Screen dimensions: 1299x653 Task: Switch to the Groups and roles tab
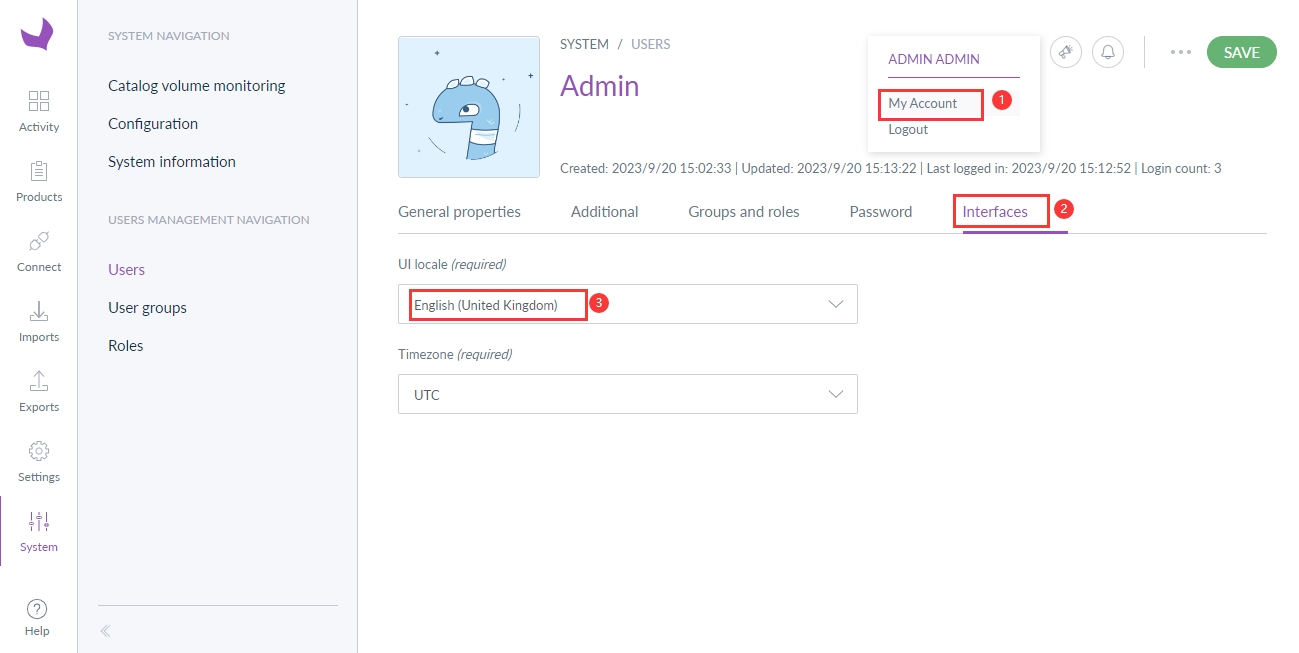click(x=743, y=212)
